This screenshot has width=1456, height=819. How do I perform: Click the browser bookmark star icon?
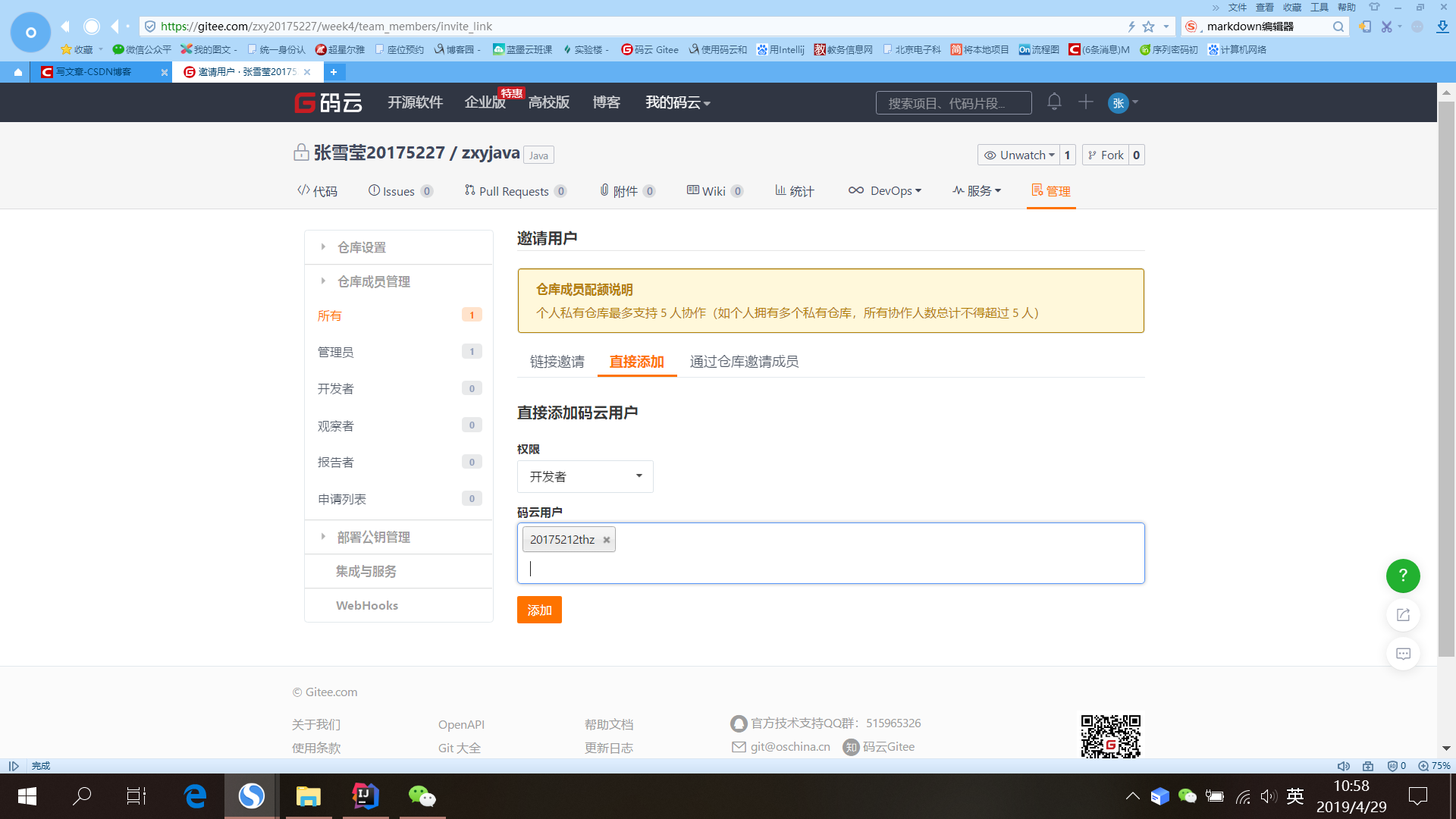1148,27
